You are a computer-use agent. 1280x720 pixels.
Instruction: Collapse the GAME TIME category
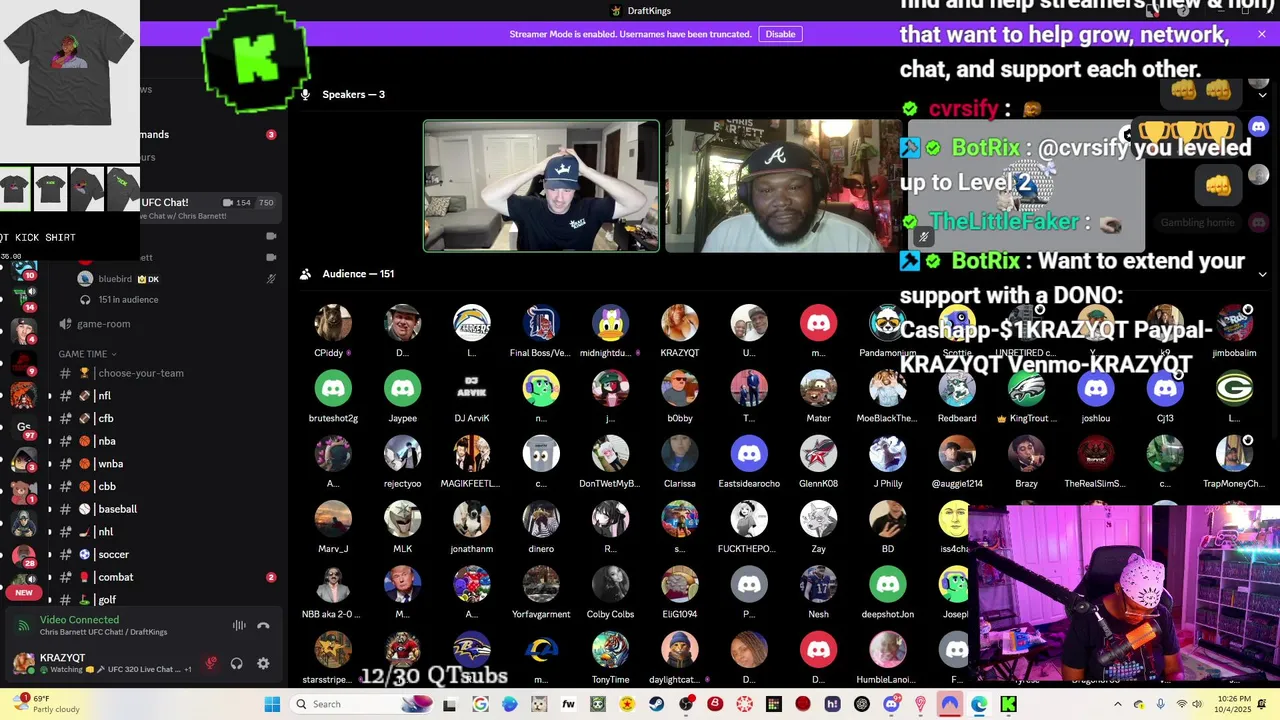pyautogui.click(x=87, y=354)
